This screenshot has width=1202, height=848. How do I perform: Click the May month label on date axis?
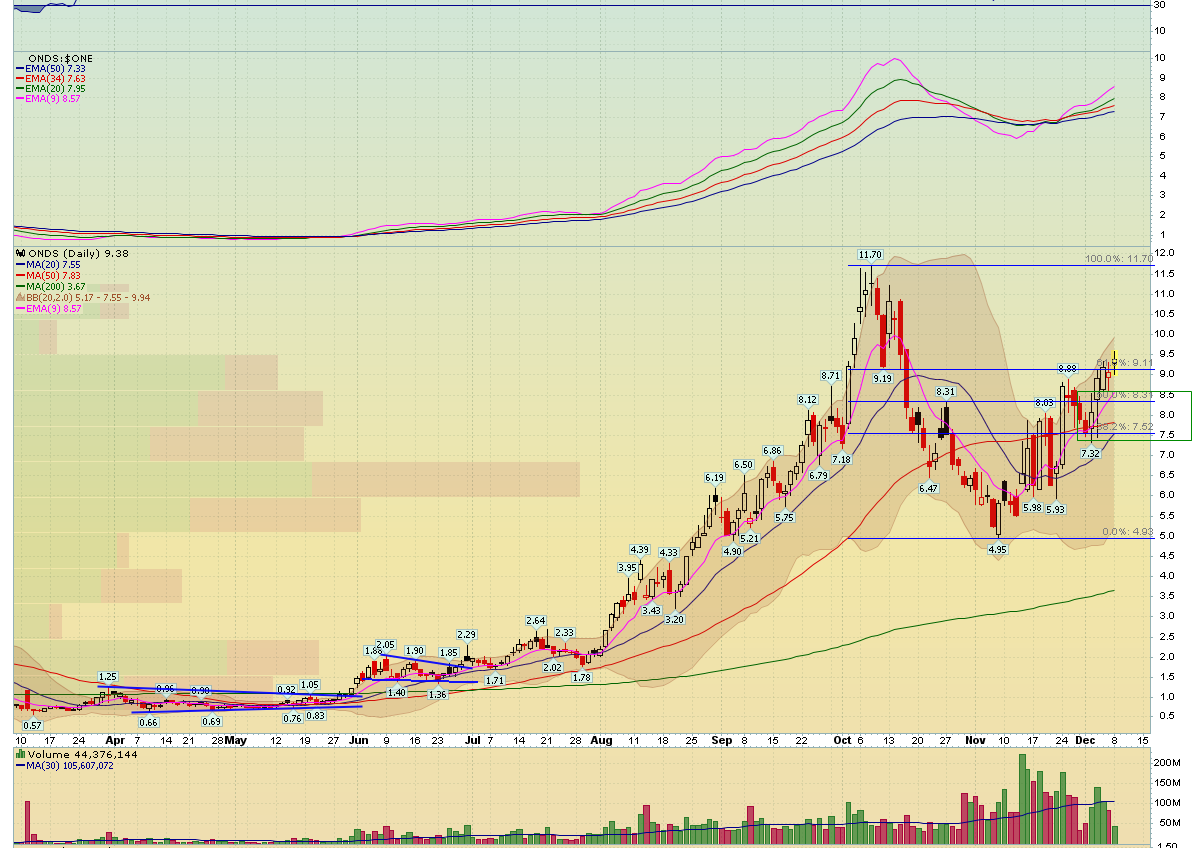[x=235, y=741]
